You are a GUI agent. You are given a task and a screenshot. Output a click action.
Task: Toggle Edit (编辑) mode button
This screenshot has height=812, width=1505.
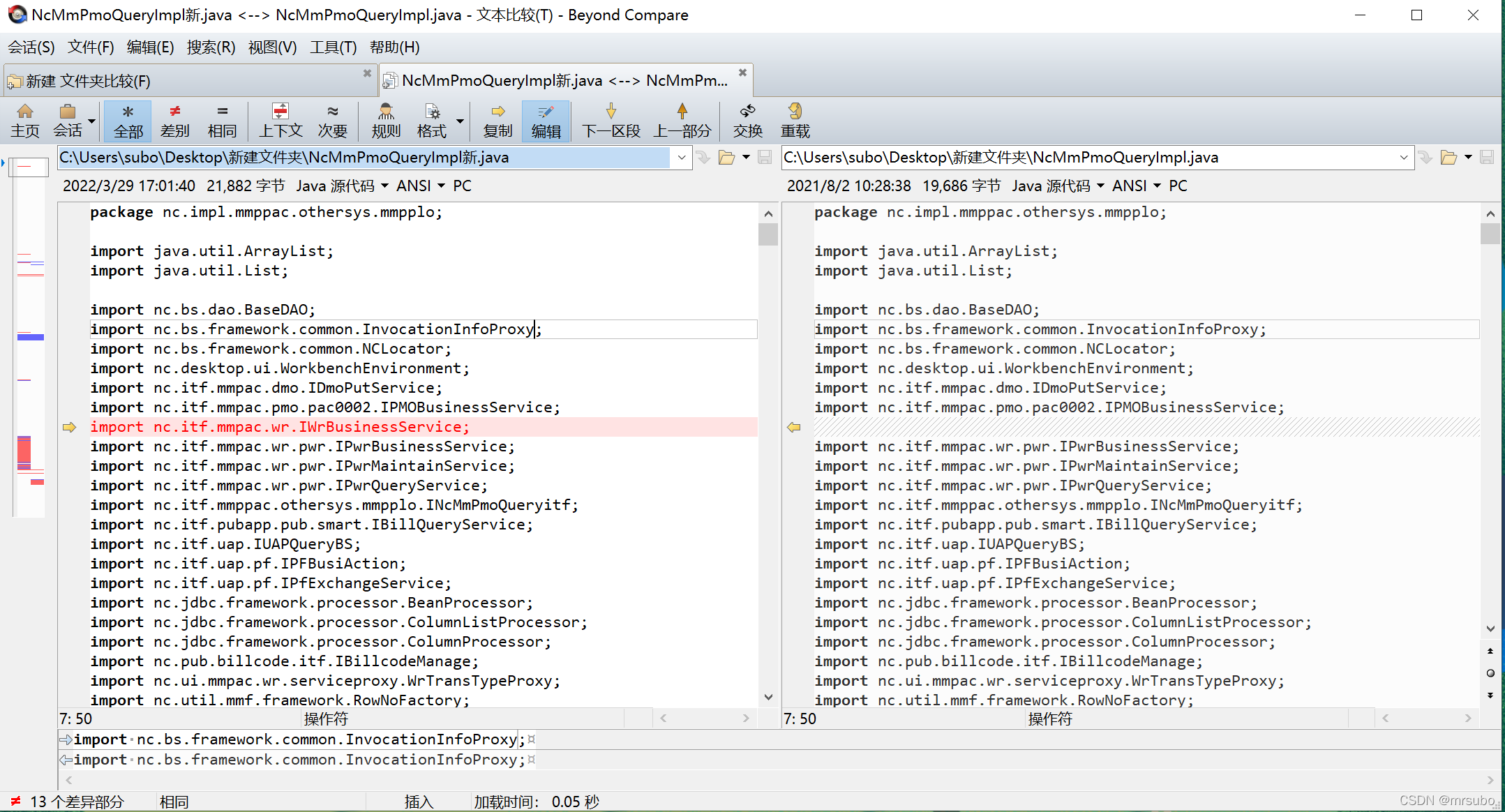(x=546, y=120)
